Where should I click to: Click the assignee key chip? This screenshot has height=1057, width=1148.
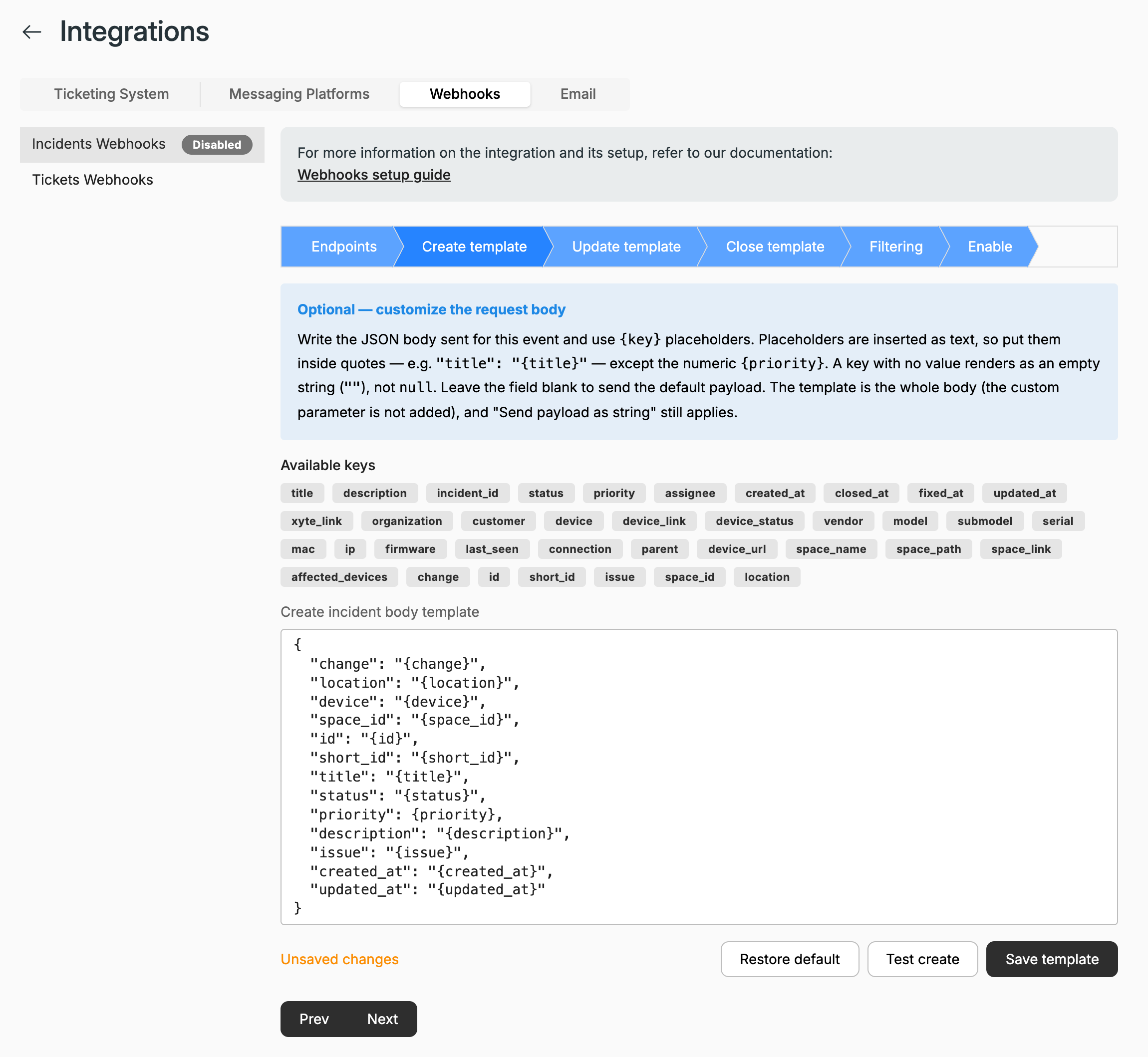(x=690, y=493)
